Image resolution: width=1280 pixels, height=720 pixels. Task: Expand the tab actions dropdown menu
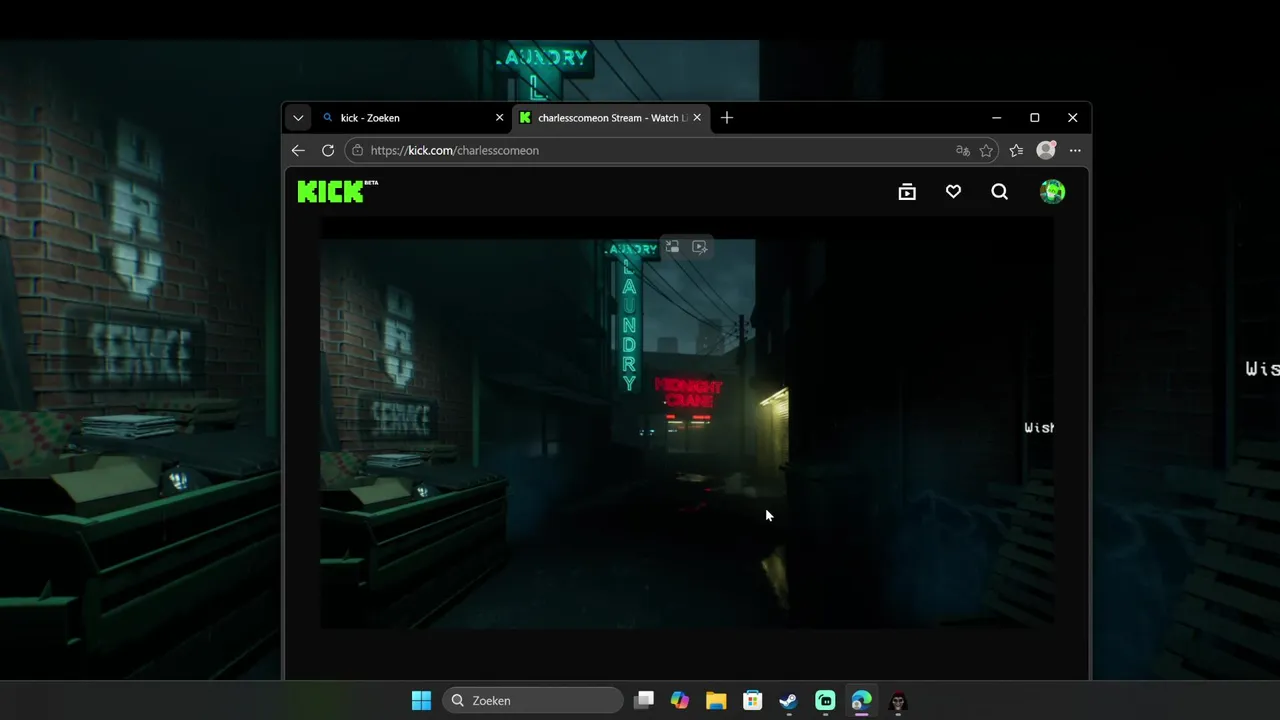point(298,117)
